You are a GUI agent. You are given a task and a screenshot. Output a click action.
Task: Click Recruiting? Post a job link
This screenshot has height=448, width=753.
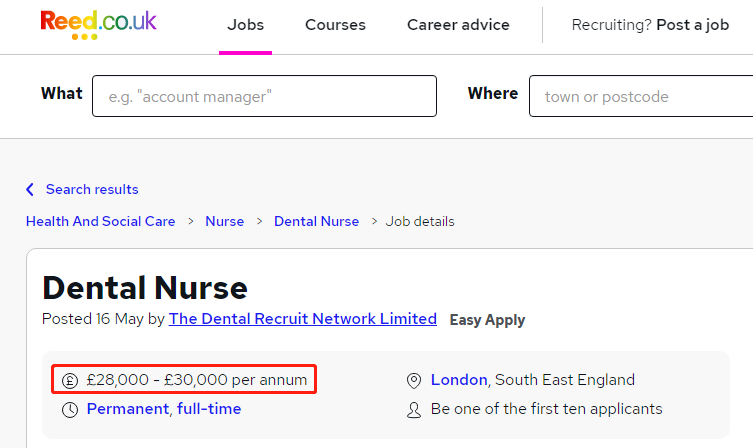tap(650, 24)
